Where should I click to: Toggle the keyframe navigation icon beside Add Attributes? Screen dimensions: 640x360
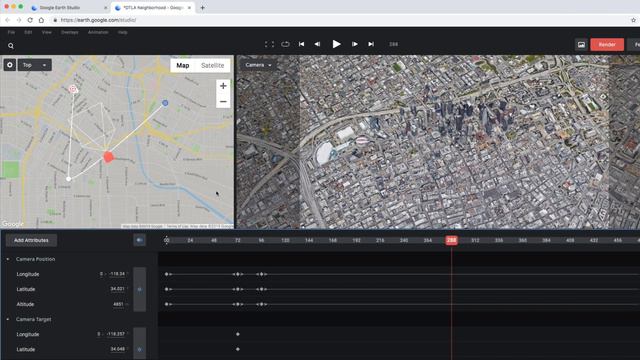tap(140, 240)
